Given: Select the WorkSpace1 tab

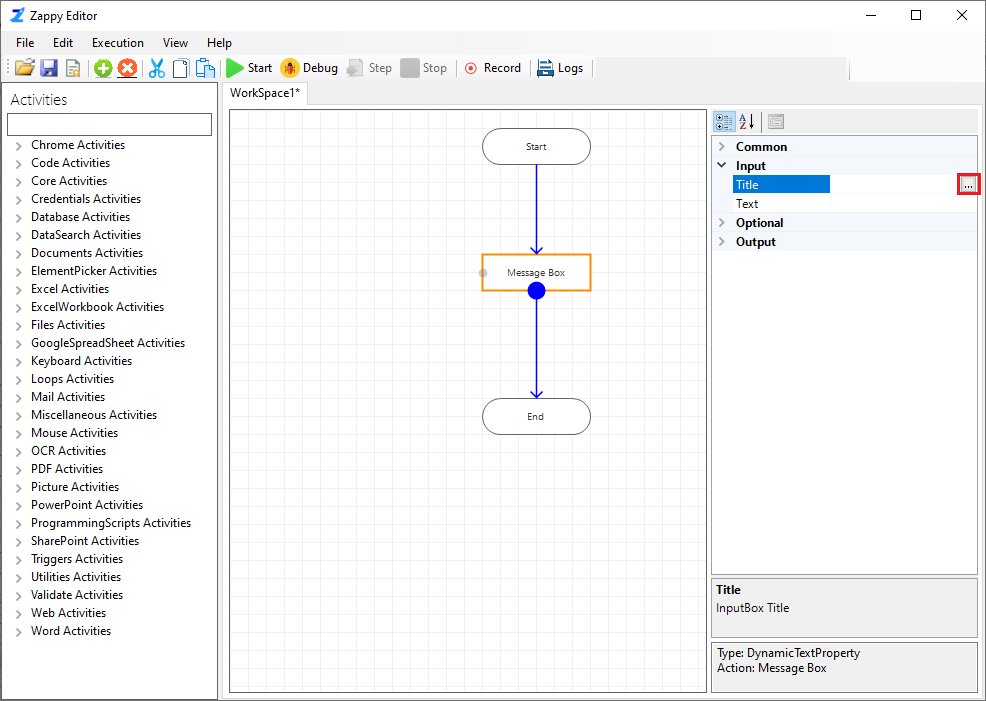Looking at the screenshot, I should pos(265,93).
